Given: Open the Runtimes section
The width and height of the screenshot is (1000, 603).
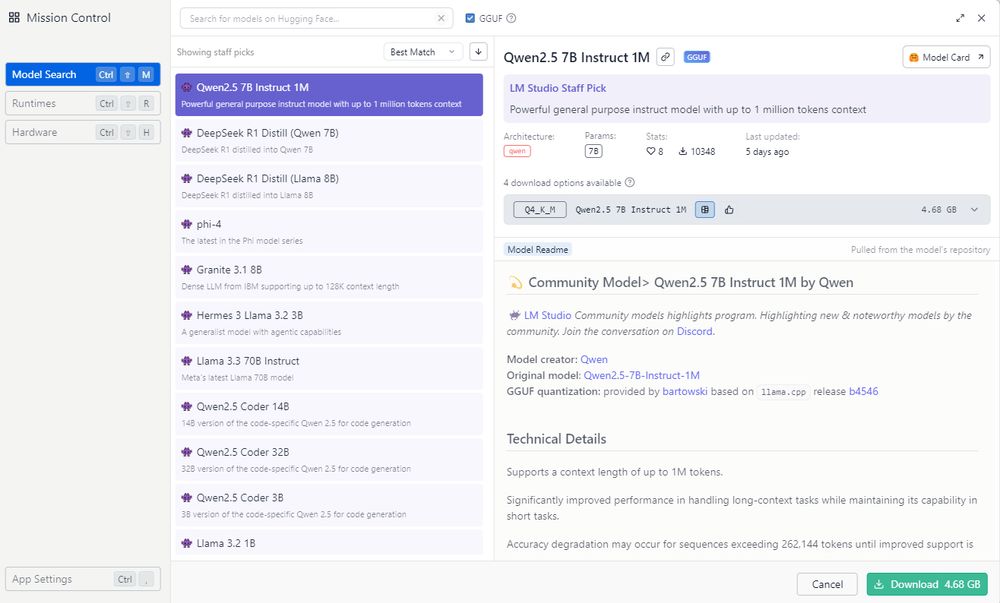Looking at the screenshot, I should point(83,103).
